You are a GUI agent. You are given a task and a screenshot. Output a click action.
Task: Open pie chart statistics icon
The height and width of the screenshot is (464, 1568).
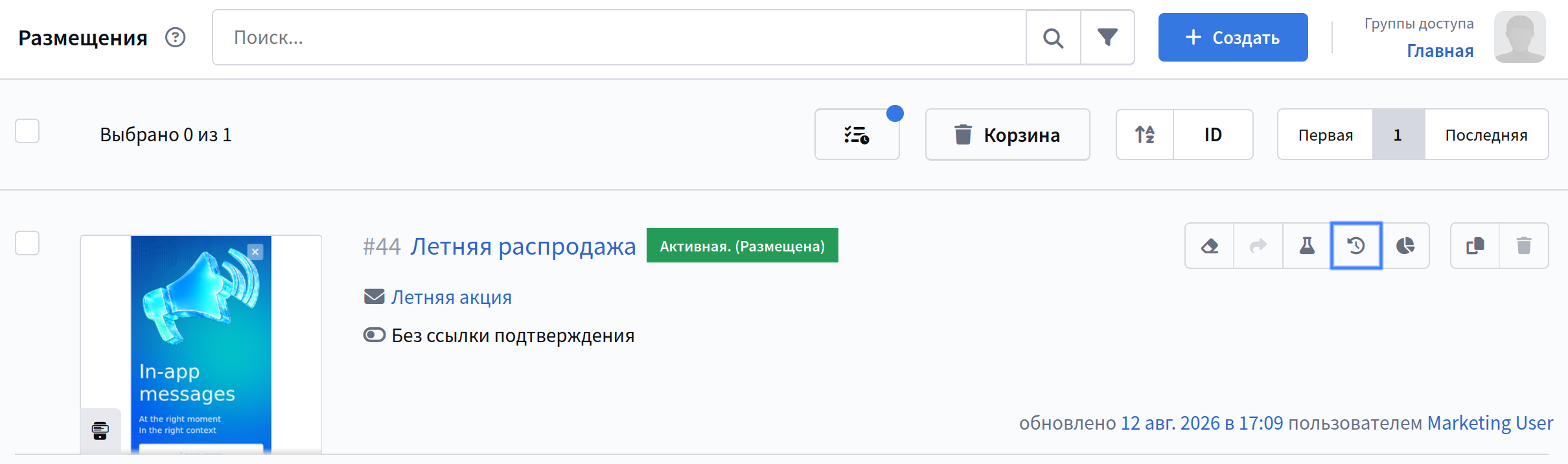(x=1405, y=246)
